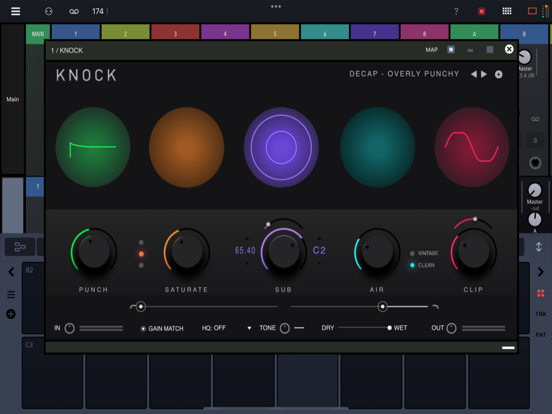
Task: Click the SUB knob
Action: (283, 251)
